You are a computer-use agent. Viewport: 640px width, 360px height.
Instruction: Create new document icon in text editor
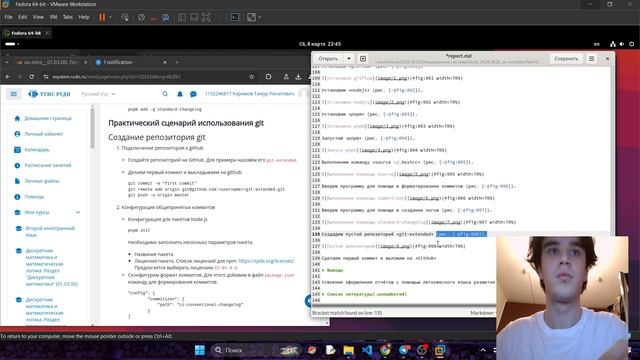(x=363, y=58)
